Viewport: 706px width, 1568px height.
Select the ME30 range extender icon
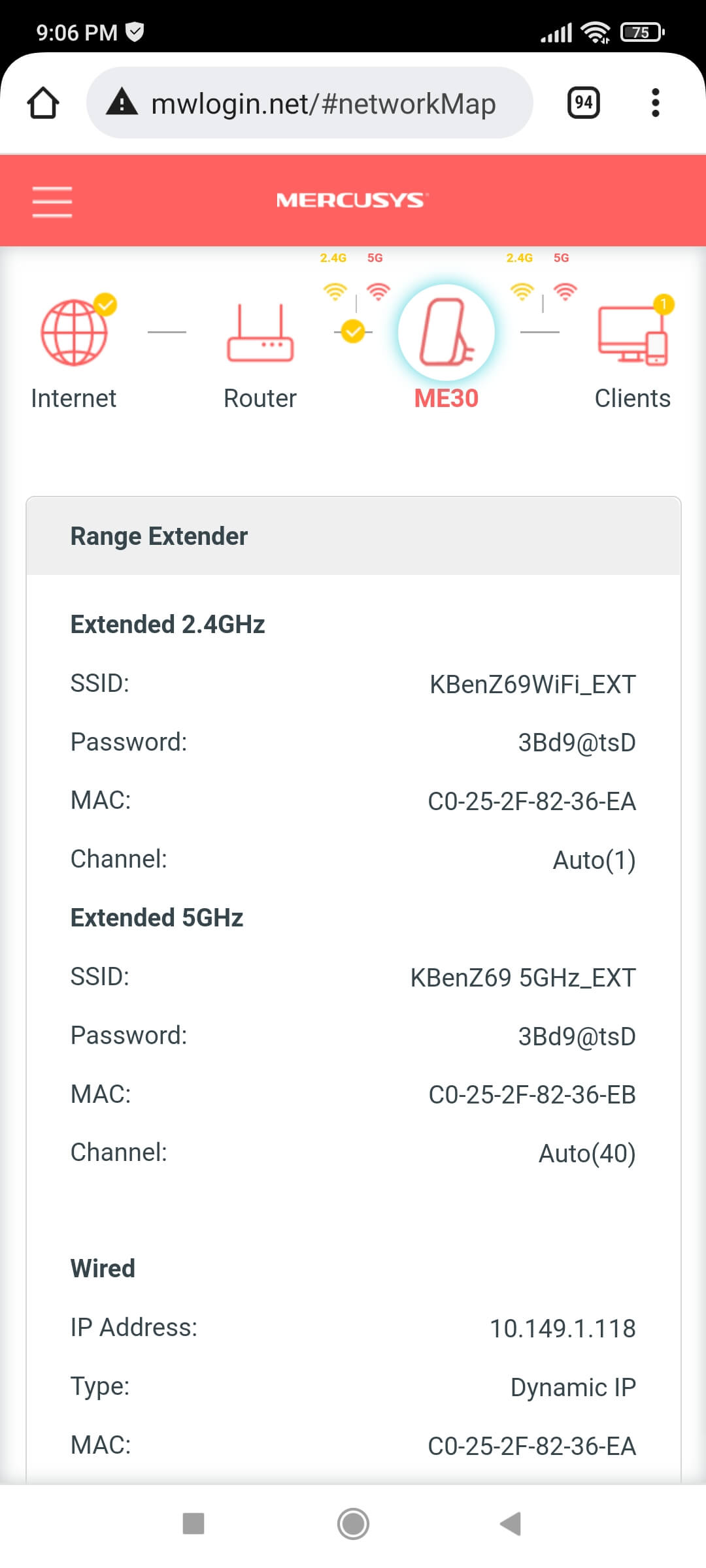[446, 333]
